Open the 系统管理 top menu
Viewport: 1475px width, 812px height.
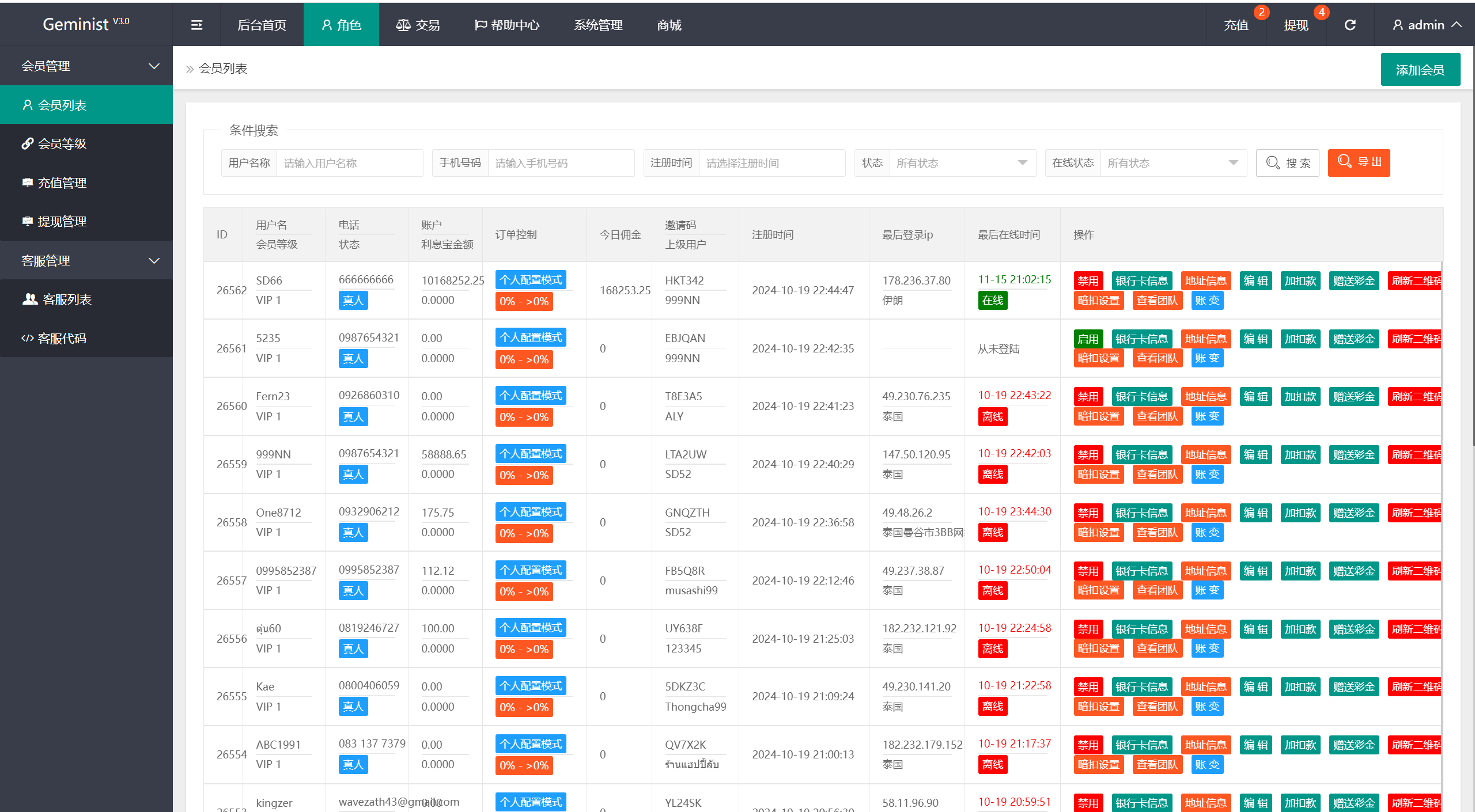598,25
